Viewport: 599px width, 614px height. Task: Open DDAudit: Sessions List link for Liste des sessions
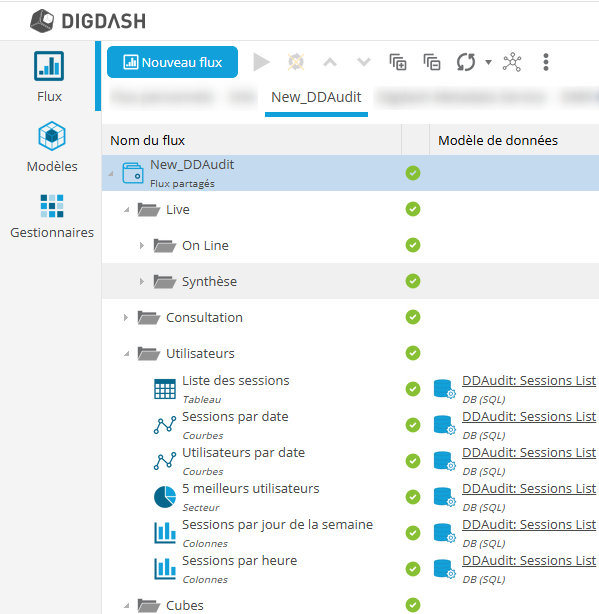[529, 381]
